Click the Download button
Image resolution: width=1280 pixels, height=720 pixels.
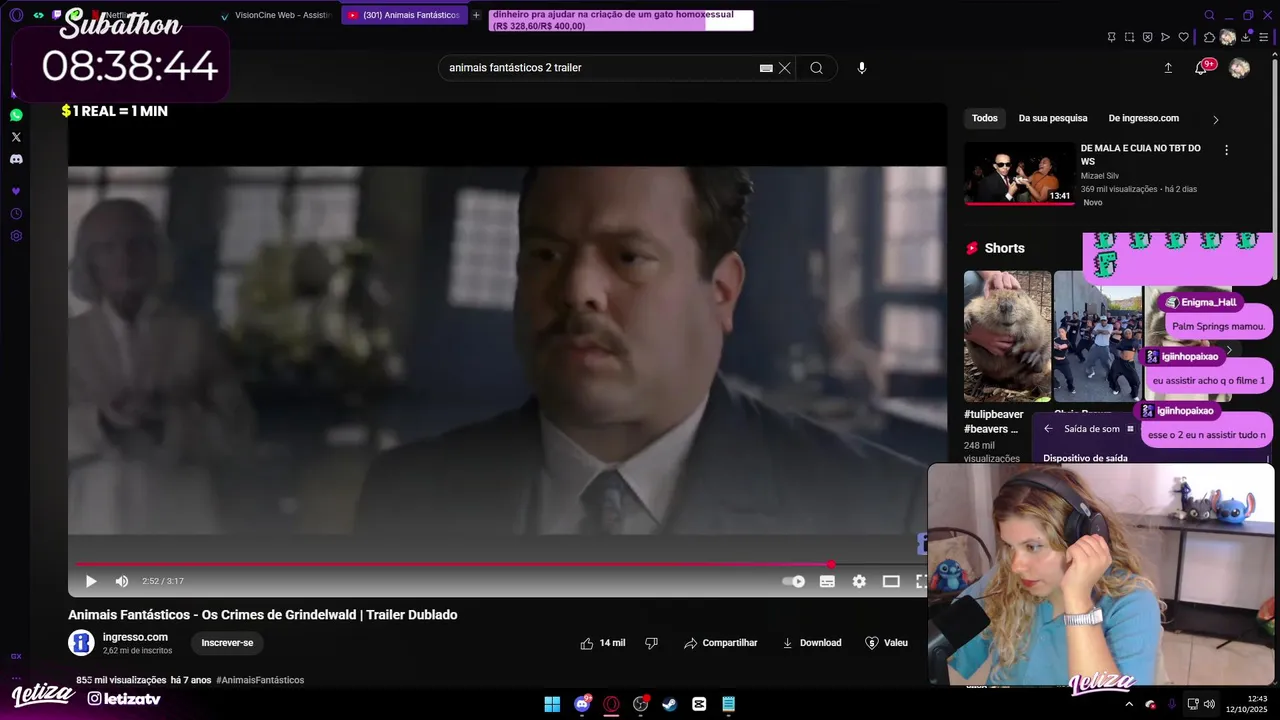(812, 643)
